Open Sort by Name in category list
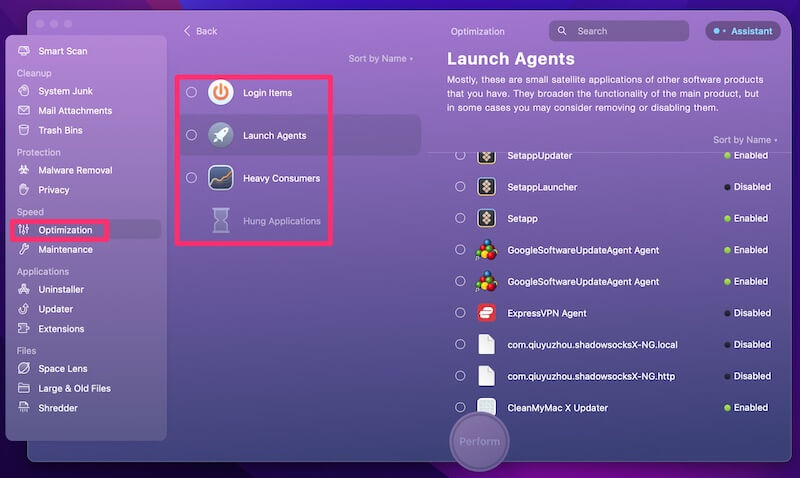Image resolution: width=800 pixels, height=478 pixels. [x=381, y=59]
